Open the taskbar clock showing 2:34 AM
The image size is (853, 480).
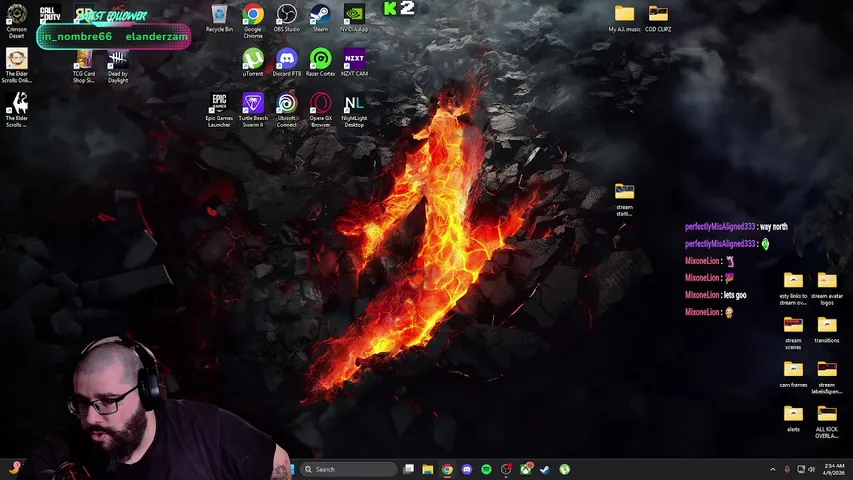[834, 469]
